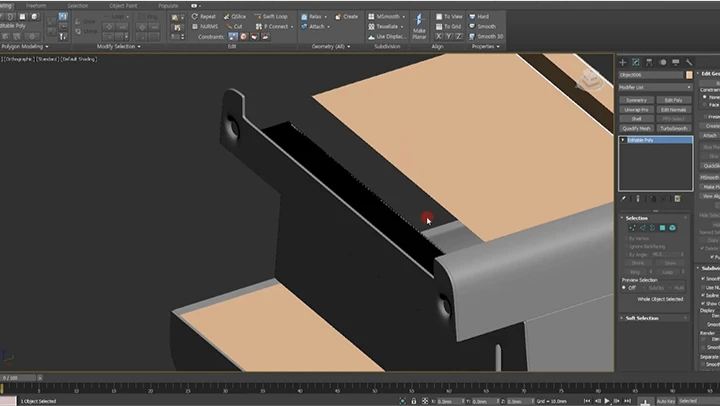The image size is (720, 406).
Task: Open the Modifier List dropdown
Action: coord(655,87)
